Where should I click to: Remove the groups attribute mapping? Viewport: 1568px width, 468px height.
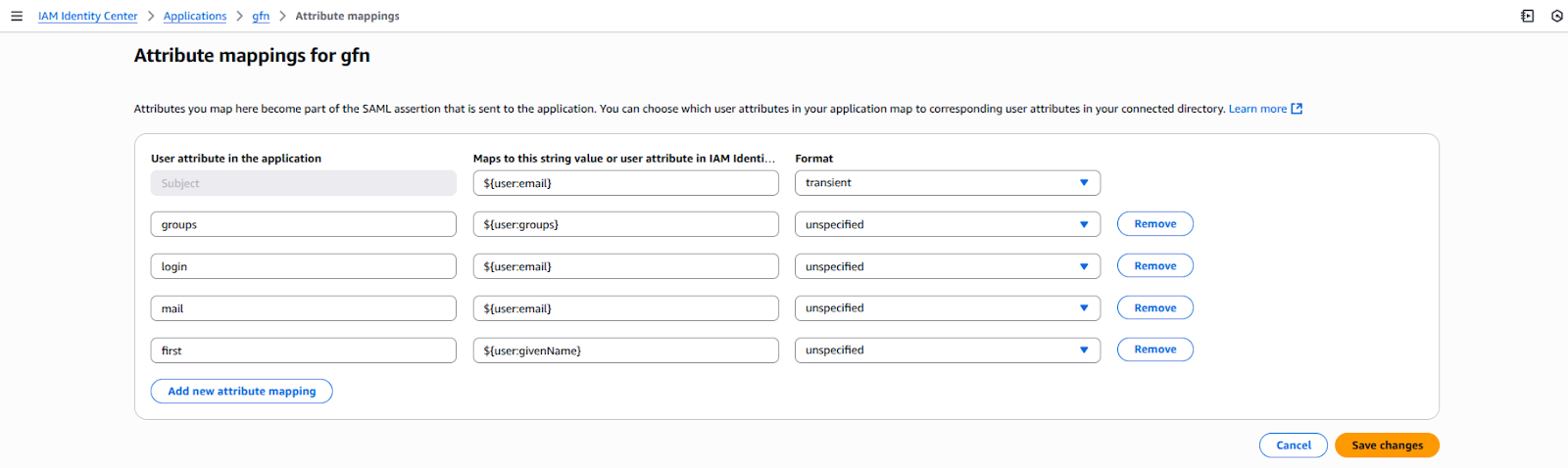1154,224
